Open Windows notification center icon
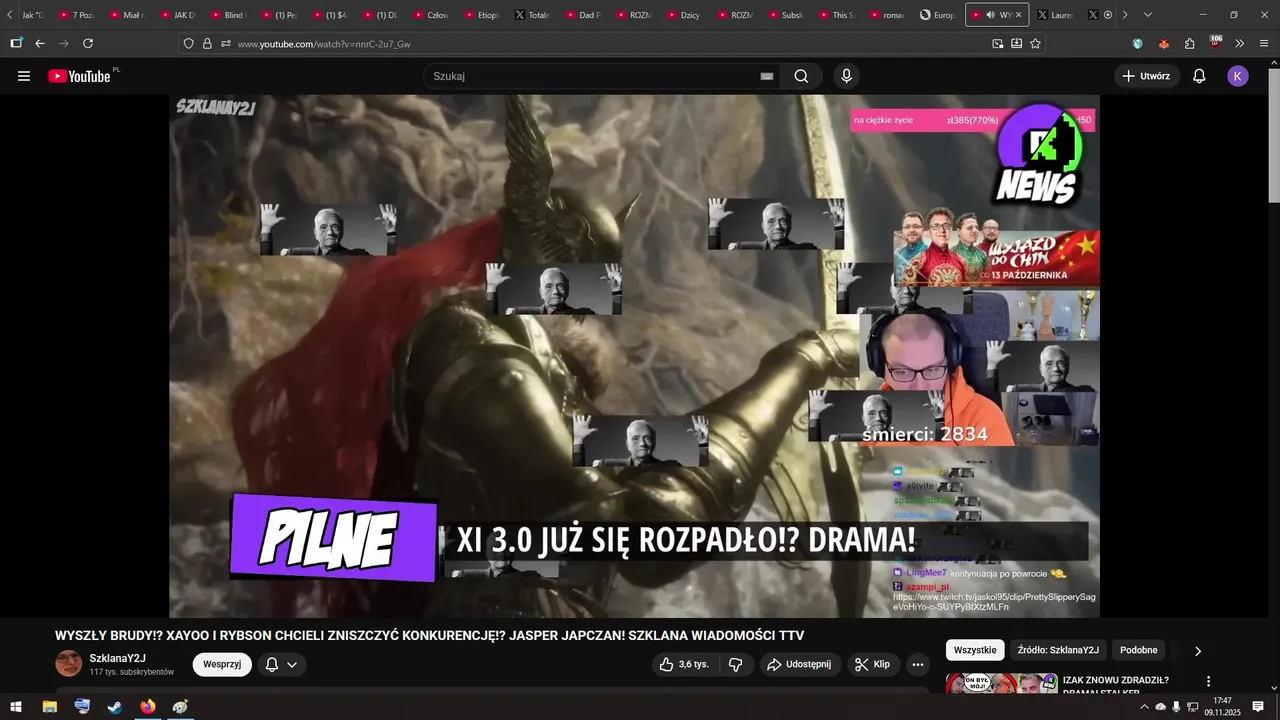 point(1258,707)
